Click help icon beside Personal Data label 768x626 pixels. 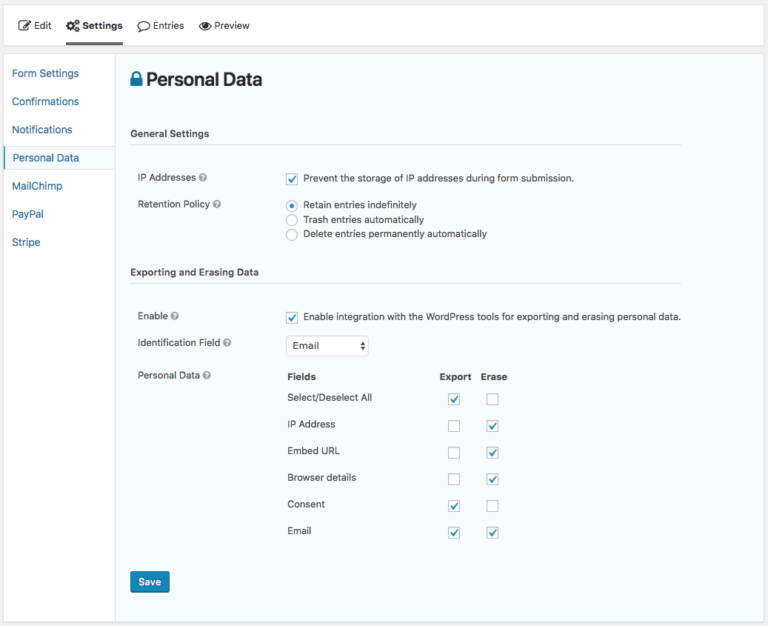pyautogui.click(x=207, y=375)
